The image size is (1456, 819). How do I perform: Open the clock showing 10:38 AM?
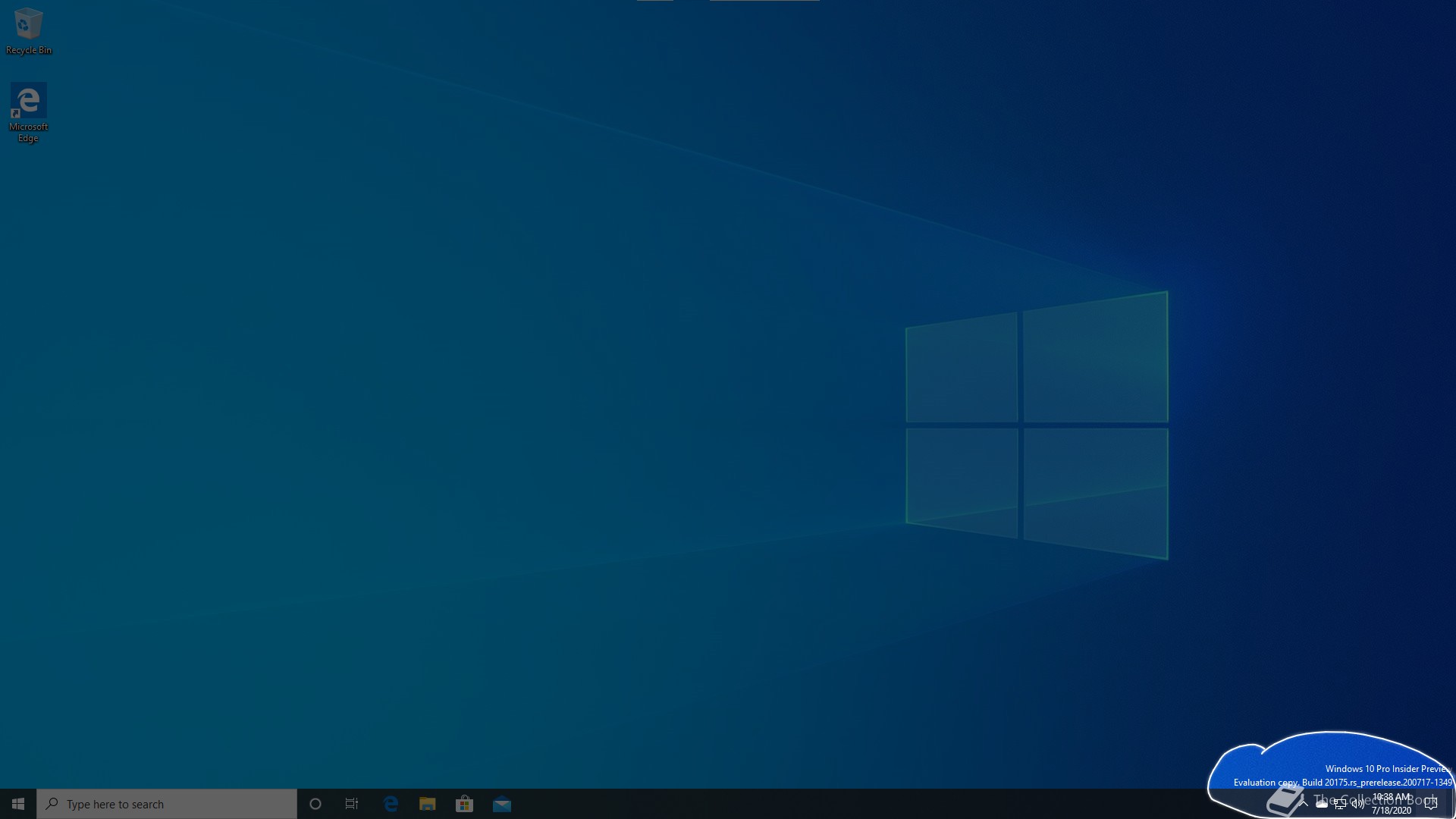pyautogui.click(x=1392, y=804)
